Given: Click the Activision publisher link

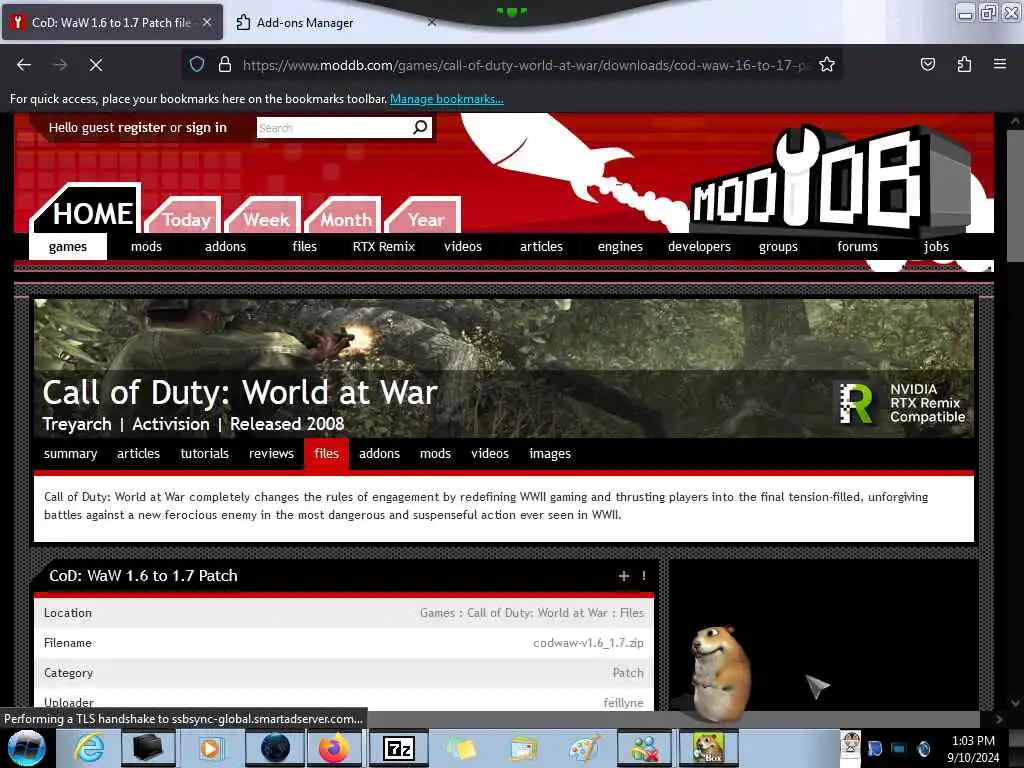Looking at the screenshot, I should tap(170, 424).
